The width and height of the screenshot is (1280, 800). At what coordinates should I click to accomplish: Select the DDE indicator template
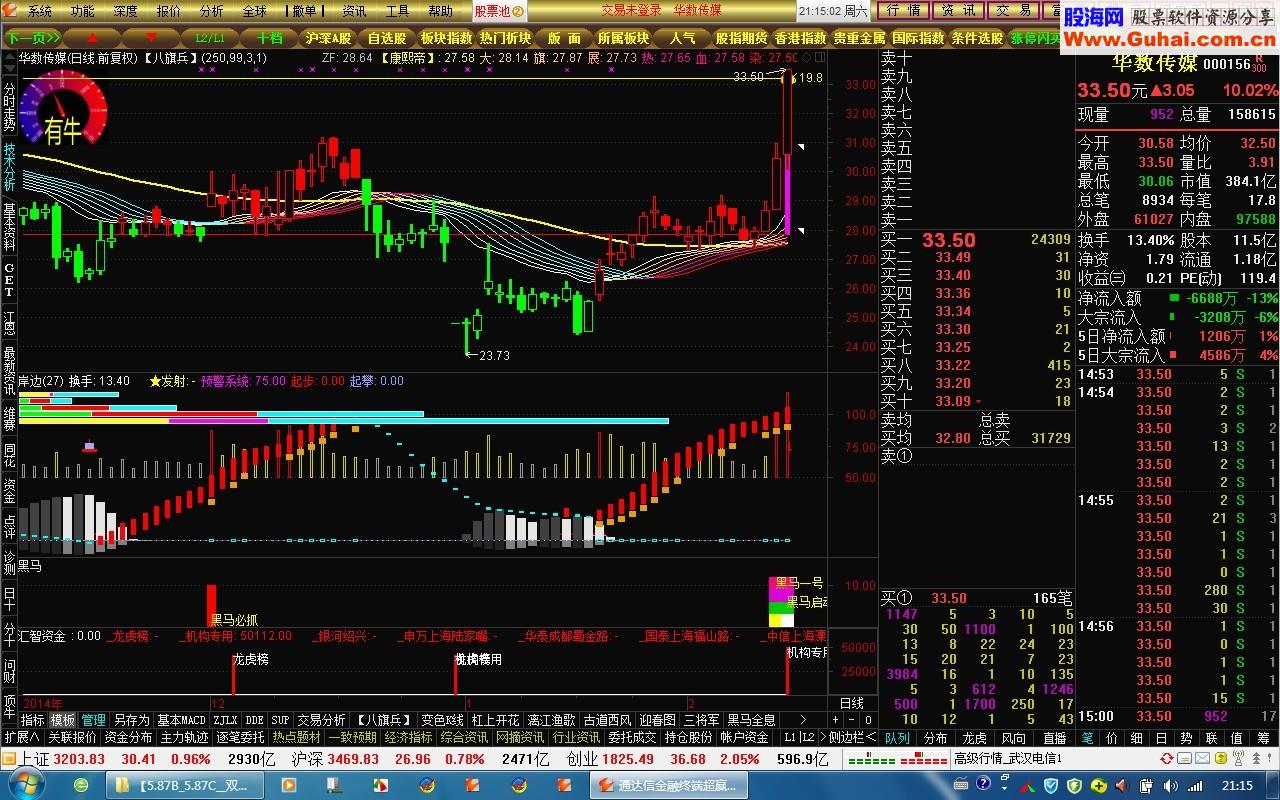tap(254, 720)
